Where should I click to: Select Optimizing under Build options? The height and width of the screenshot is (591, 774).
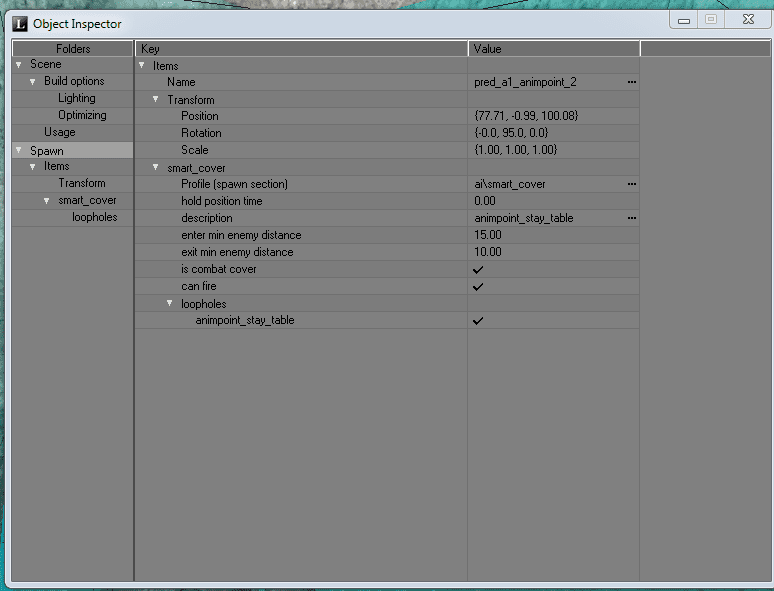coord(82,115)
